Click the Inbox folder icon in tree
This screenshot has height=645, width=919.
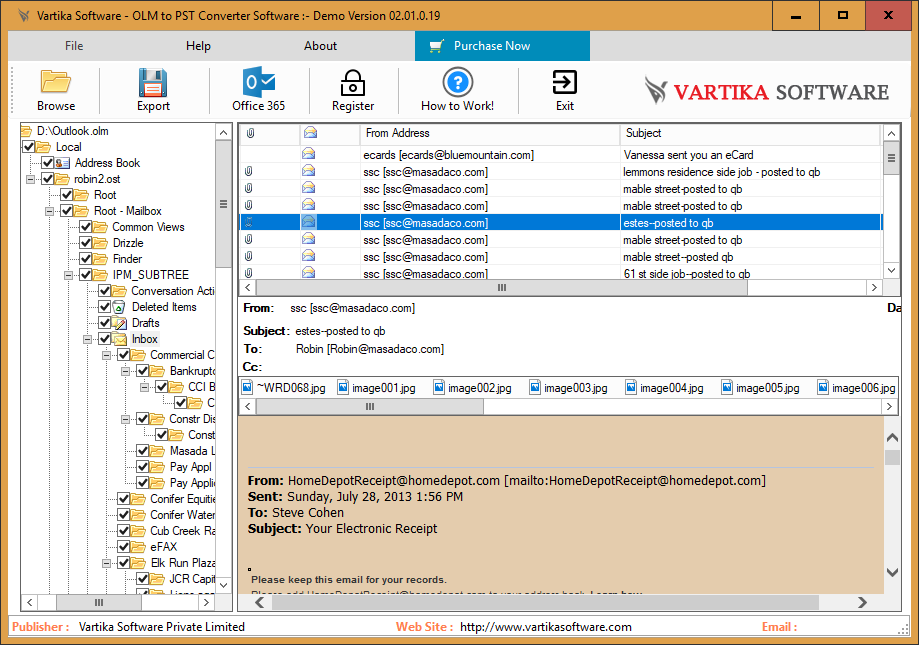(x=120, y=339)
